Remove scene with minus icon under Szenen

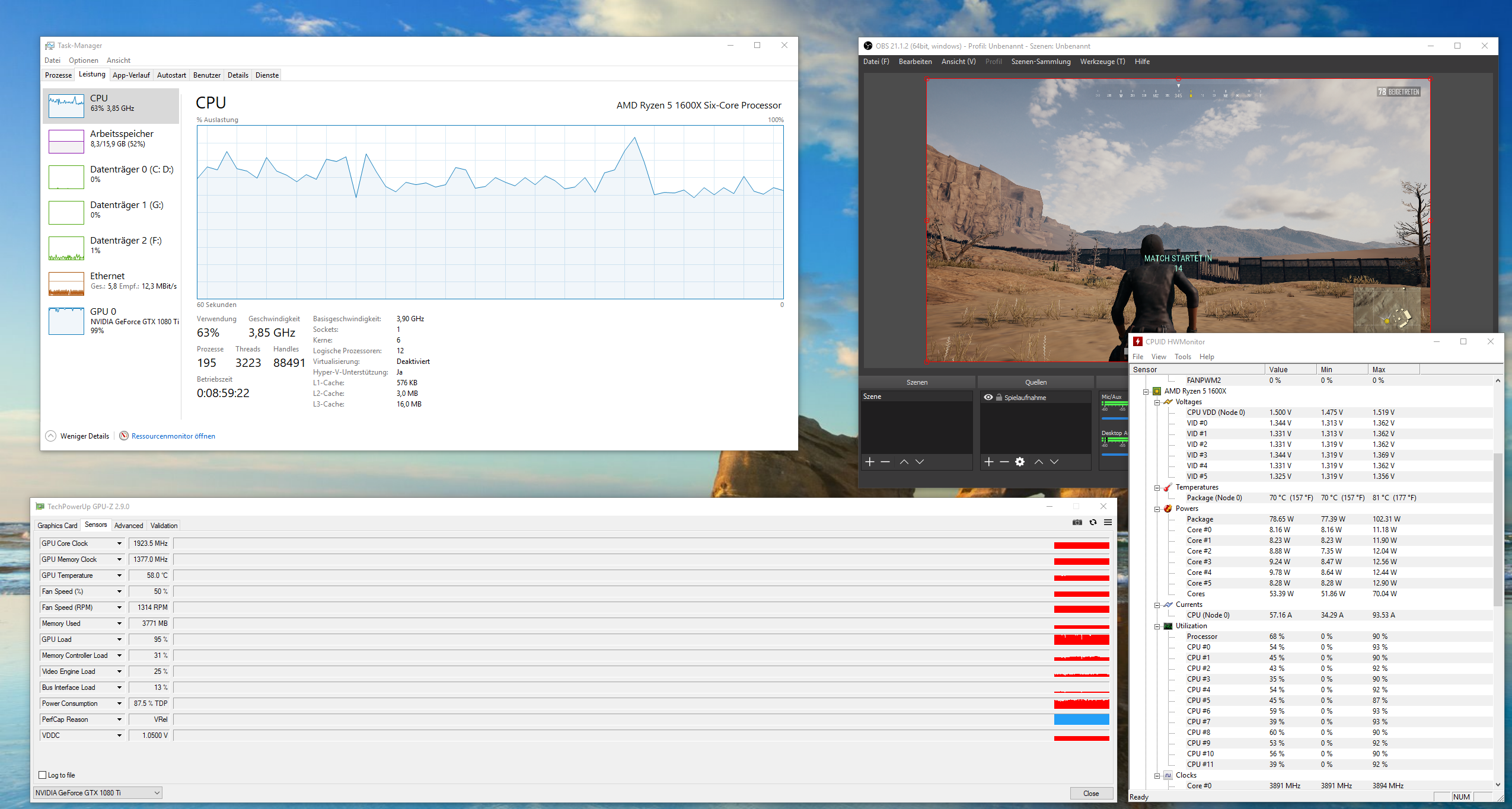click(x=885, y=462)
